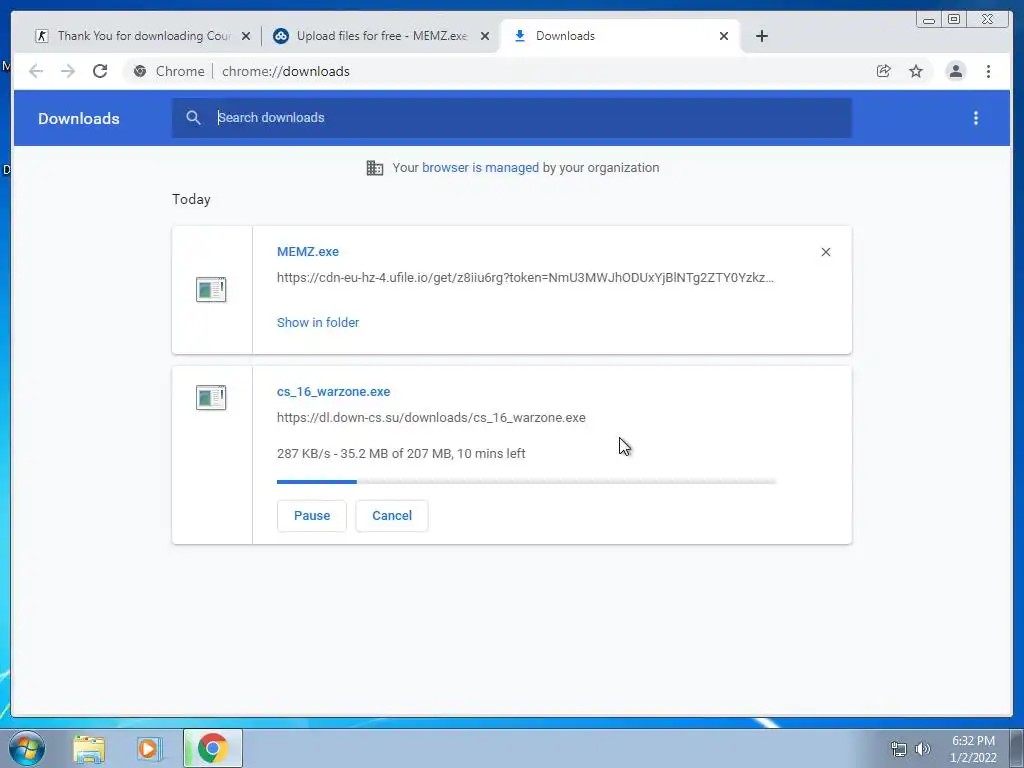This screenshot has height=768, width=1024.
Task: Remove MEMZ.exe from the downloads list
Action: [x=825, y=252]
